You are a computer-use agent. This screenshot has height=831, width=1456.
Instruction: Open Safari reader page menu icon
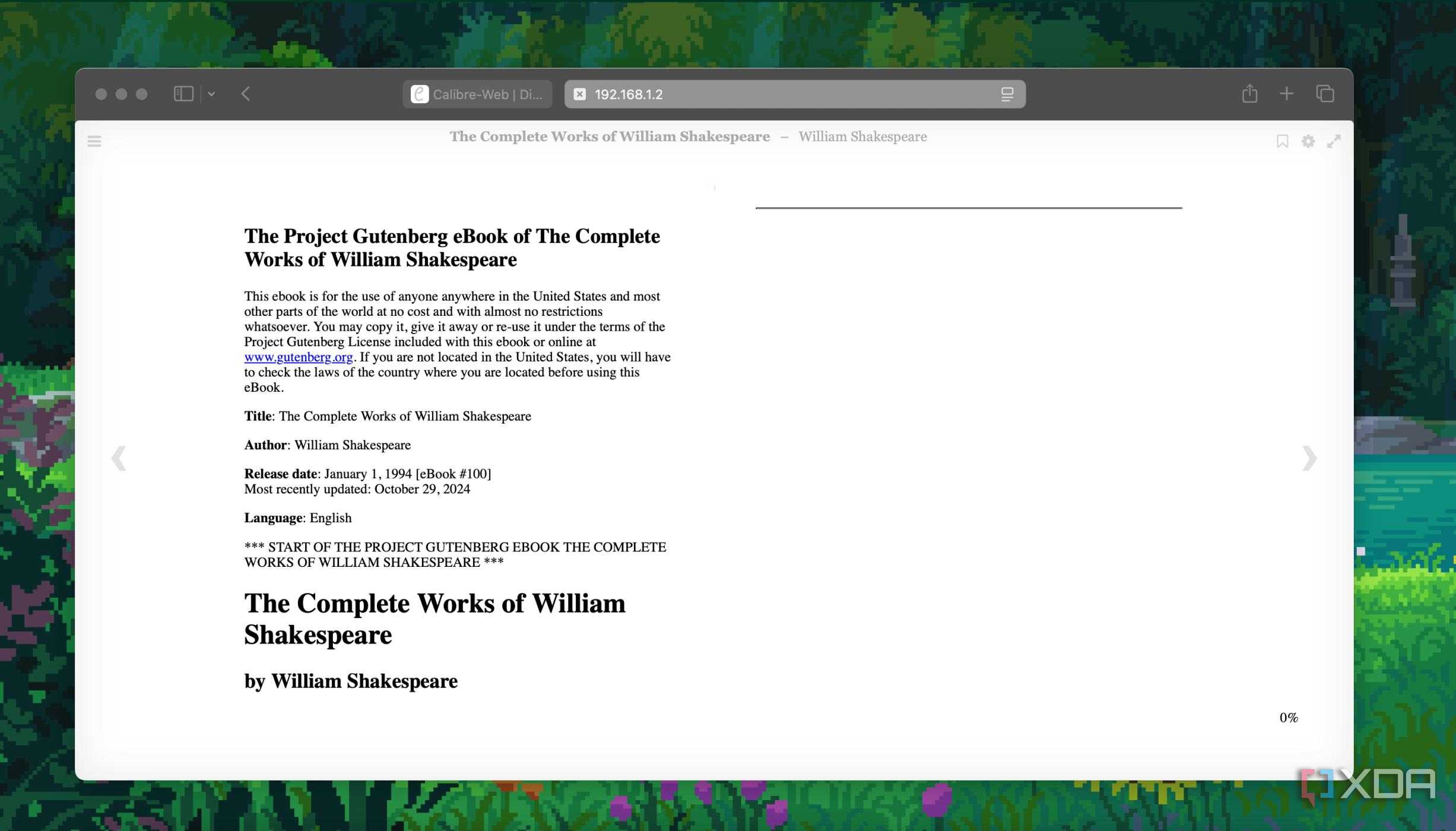[1007, 94]
